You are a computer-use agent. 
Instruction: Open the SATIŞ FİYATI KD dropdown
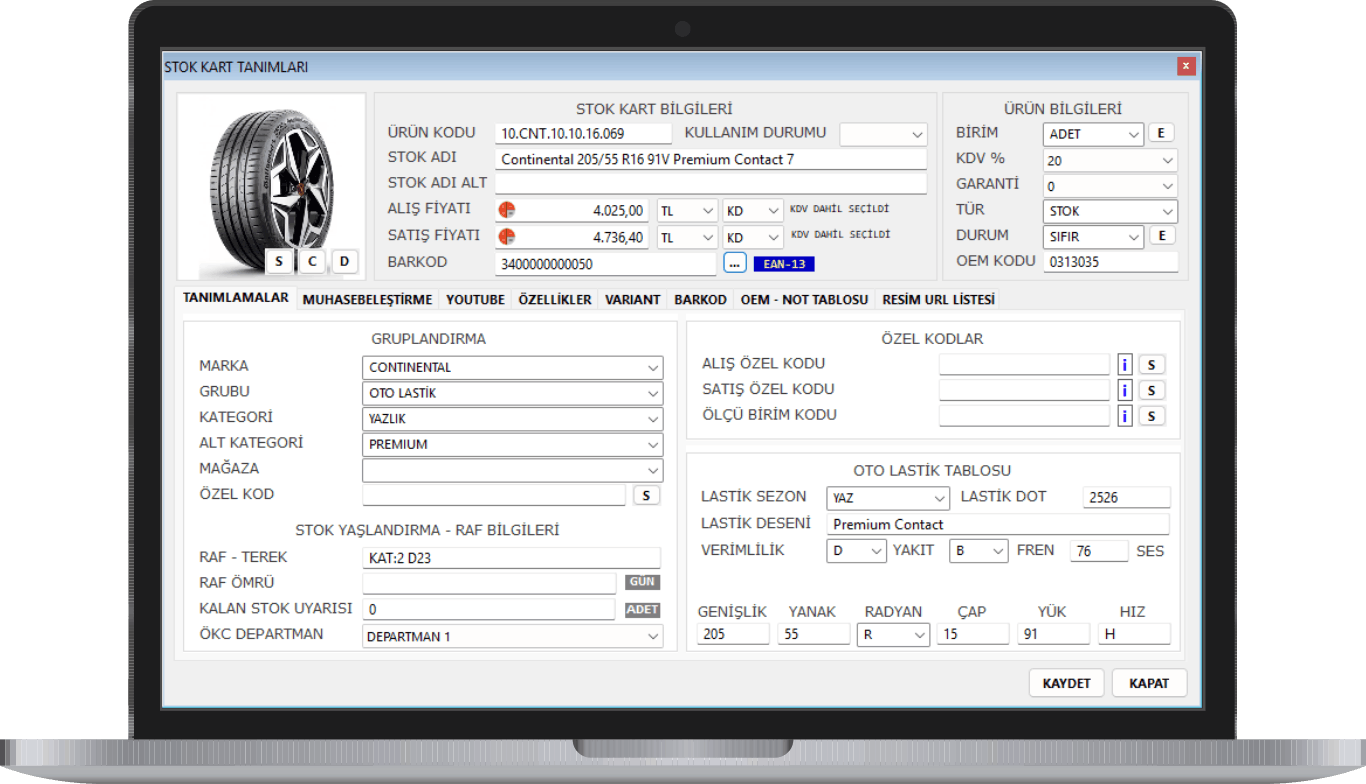pyautogui.click(x=752, y=238)
